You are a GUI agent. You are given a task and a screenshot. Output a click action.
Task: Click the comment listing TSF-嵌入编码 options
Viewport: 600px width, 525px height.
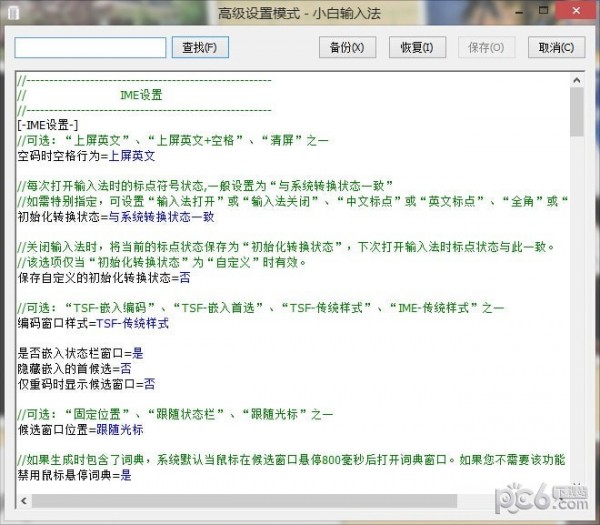(x=261, y=308)
